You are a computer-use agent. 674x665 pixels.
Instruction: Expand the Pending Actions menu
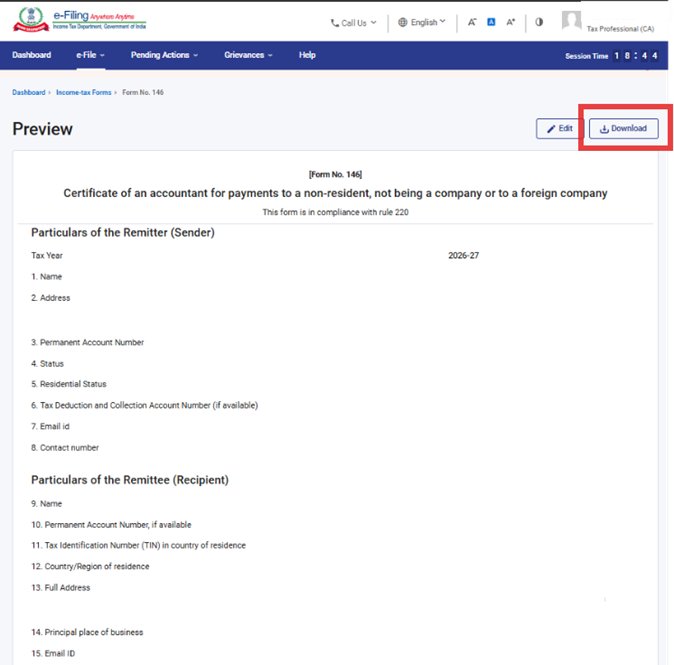point(166,55)
